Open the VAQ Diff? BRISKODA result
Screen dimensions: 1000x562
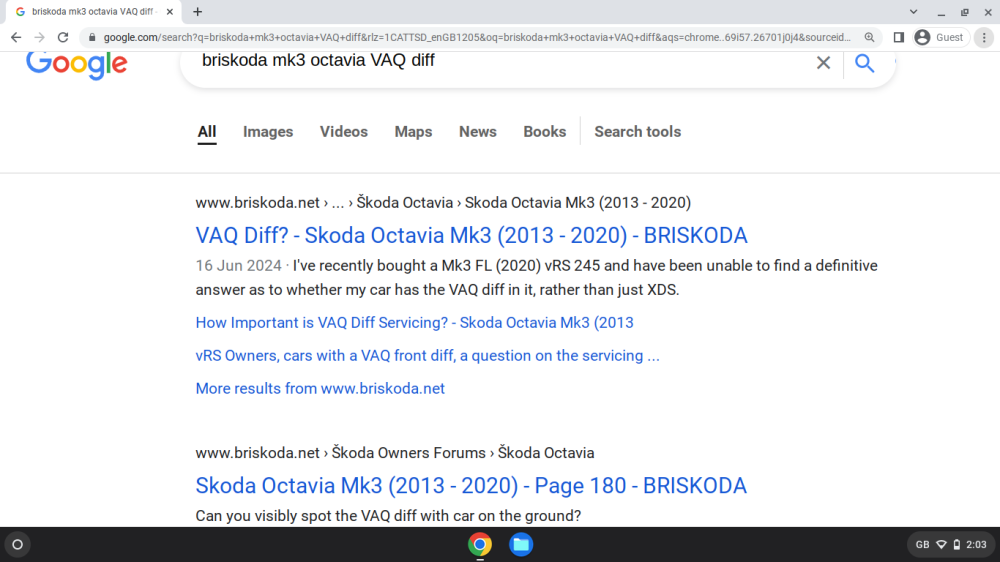[x=471, y=235]
